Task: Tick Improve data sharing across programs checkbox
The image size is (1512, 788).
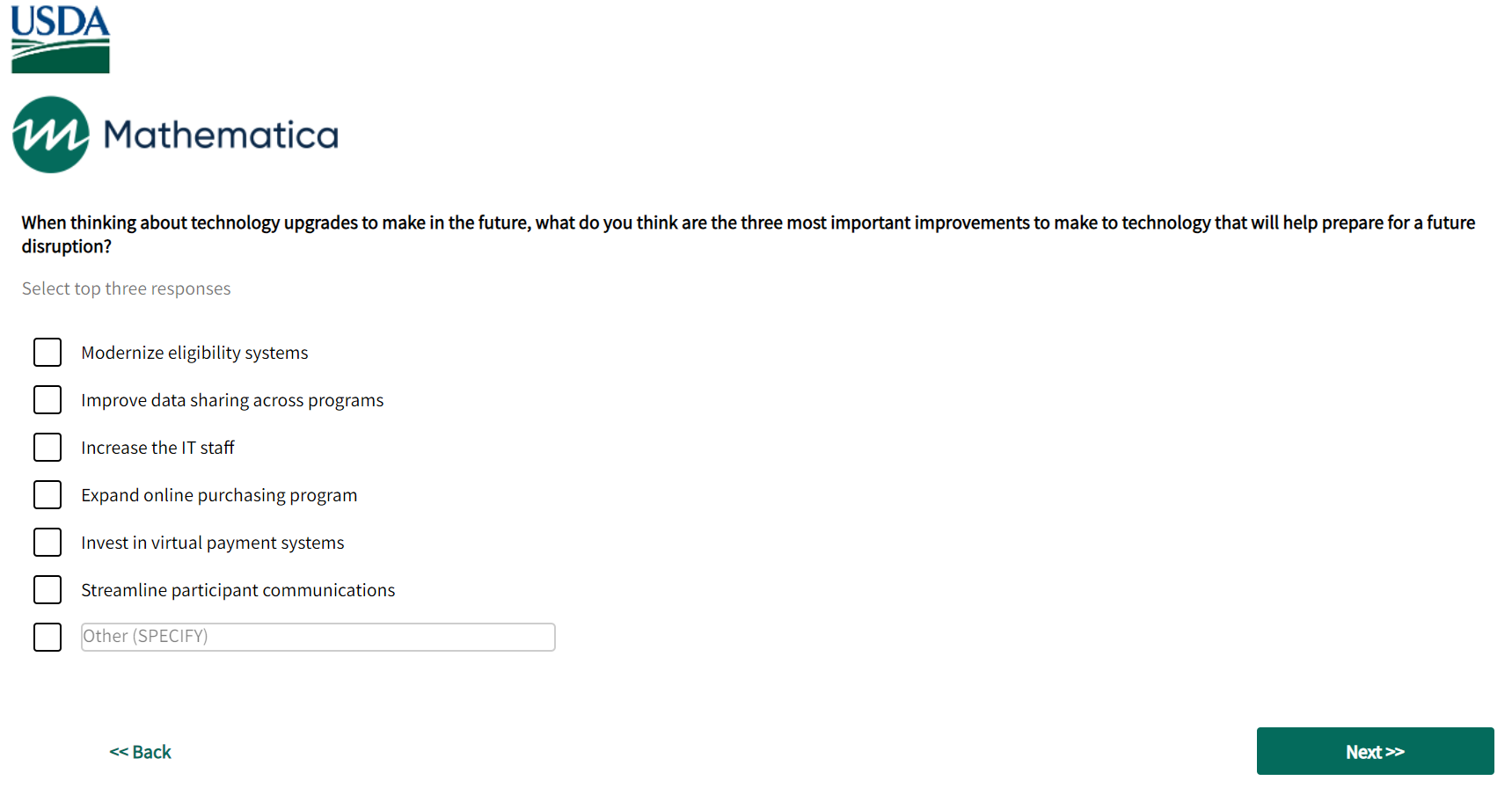Action: click(47, 400)
